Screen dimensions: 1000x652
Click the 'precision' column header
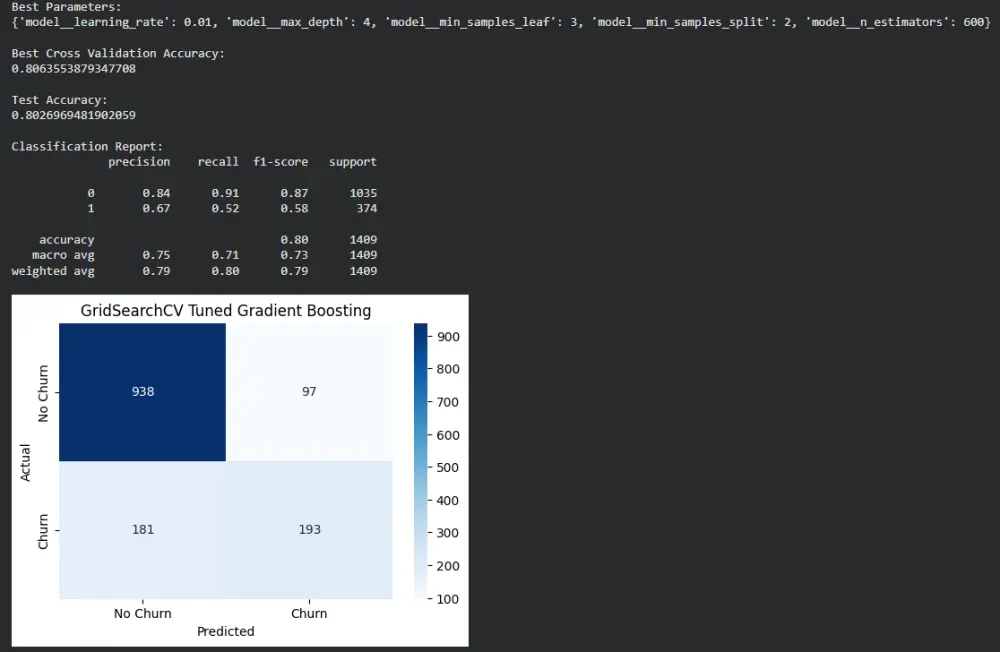pyautogui.click(x=139, y=162)
